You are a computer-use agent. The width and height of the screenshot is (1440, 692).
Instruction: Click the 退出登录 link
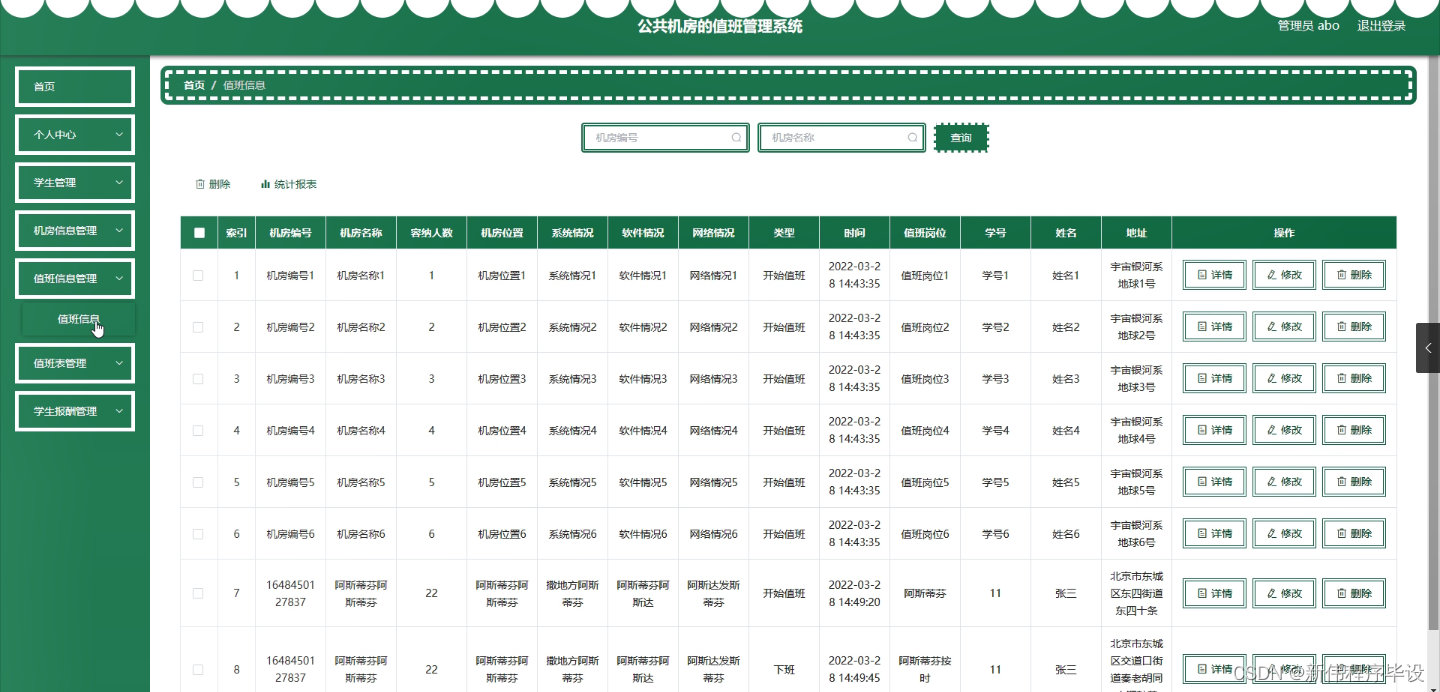(x=1381, y=25)
